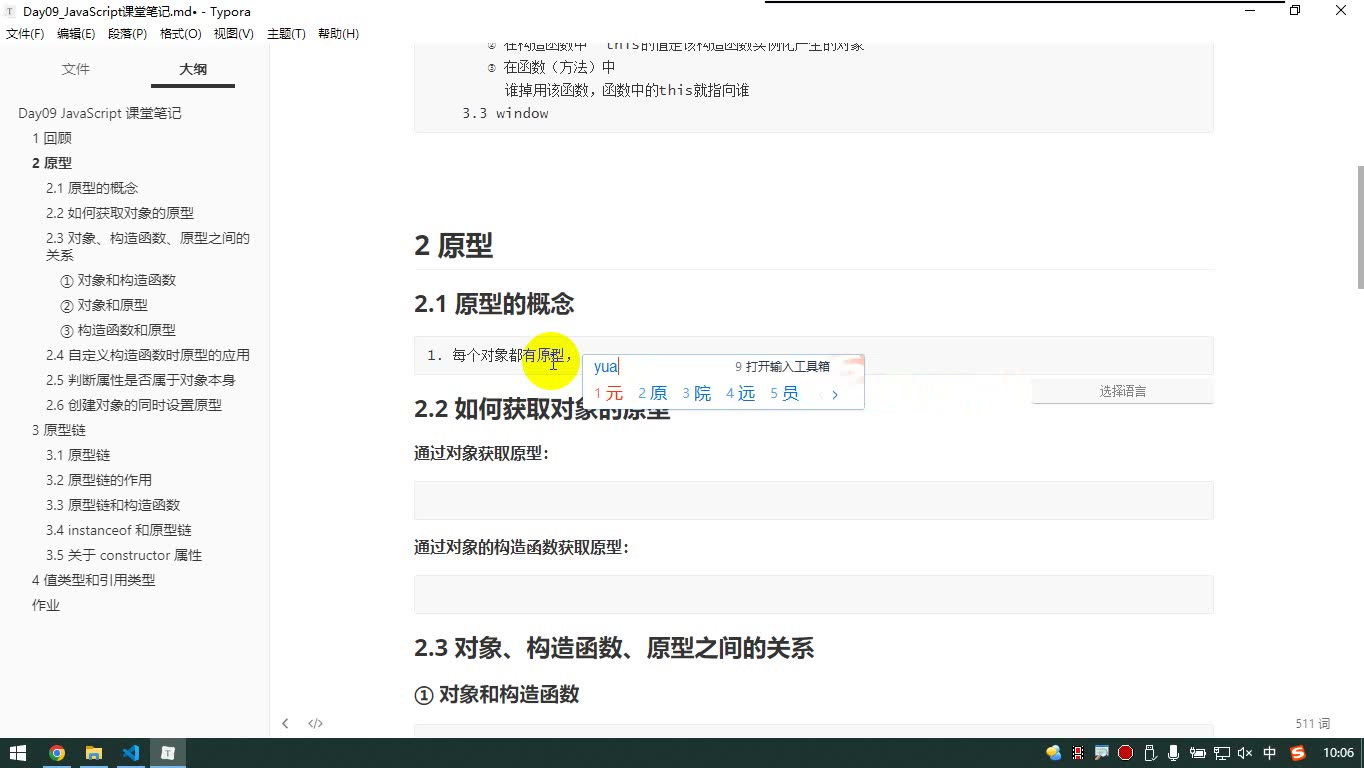Switch to the 文件 sidebar tab
This screenshot has height=768, width=1364.
click(x=76, y=69)
